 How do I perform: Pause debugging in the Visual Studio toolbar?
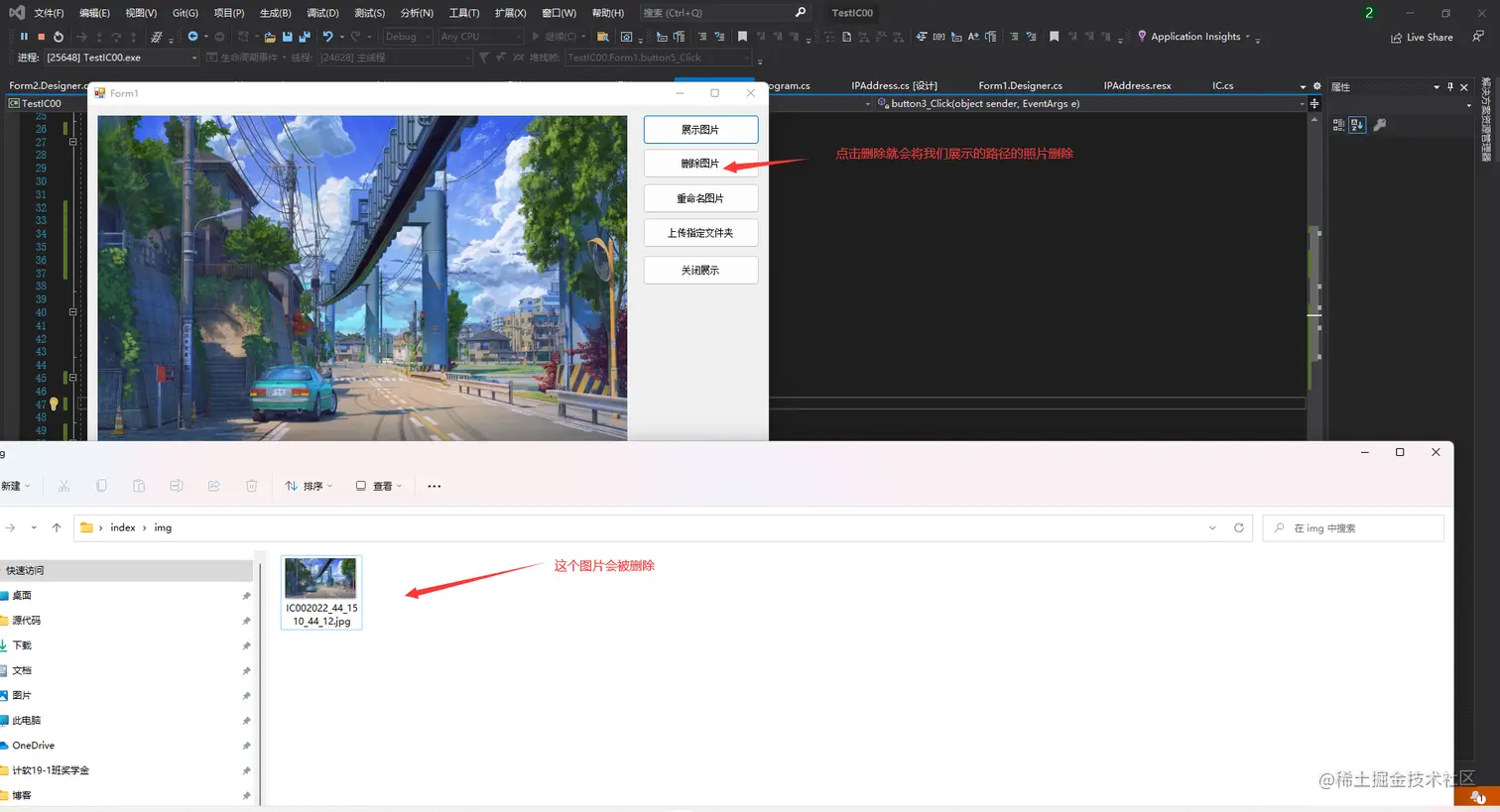pyautogui.click(x=24, y=37)
